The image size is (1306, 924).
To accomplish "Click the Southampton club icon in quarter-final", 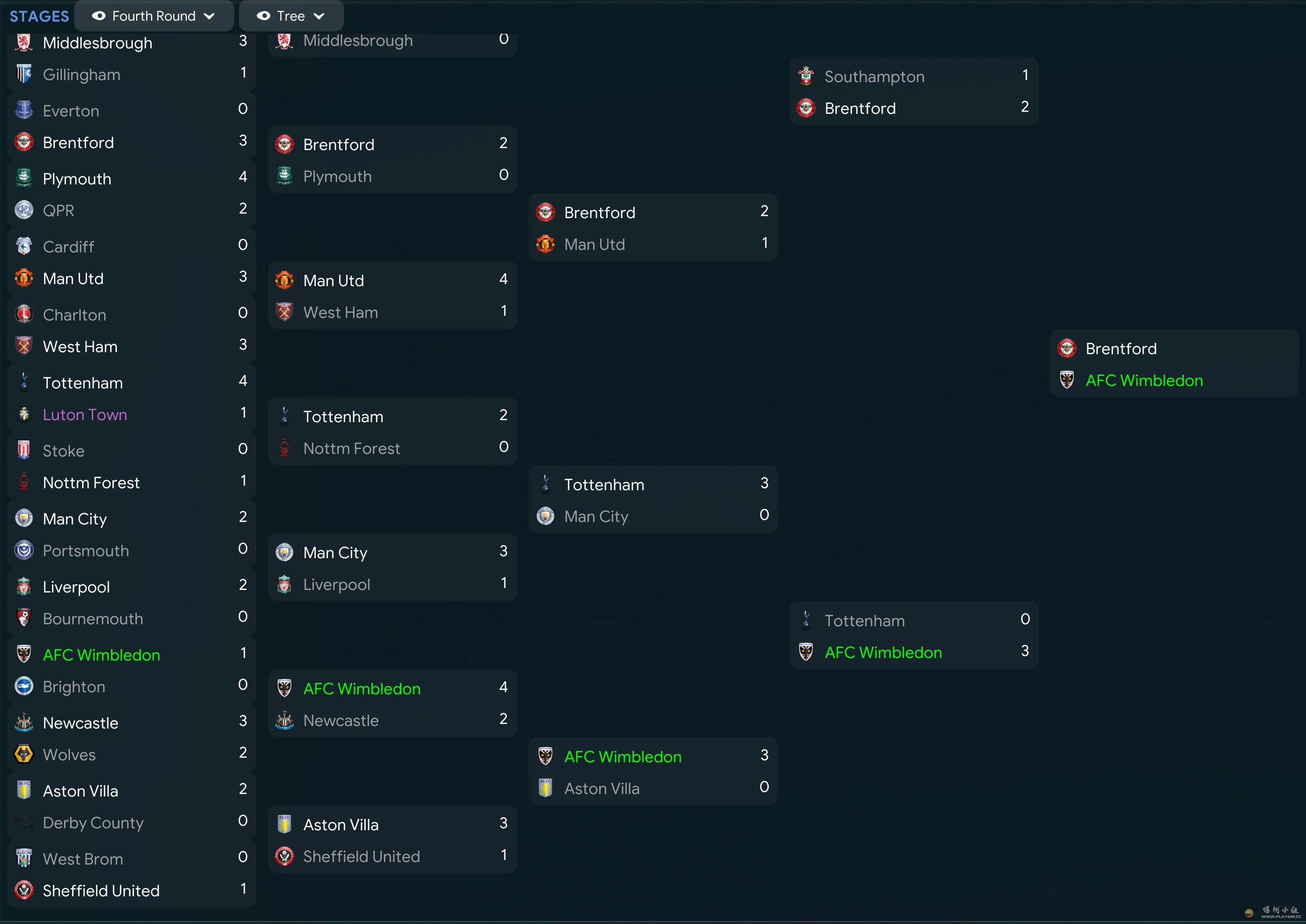I will tap(807, 75).
